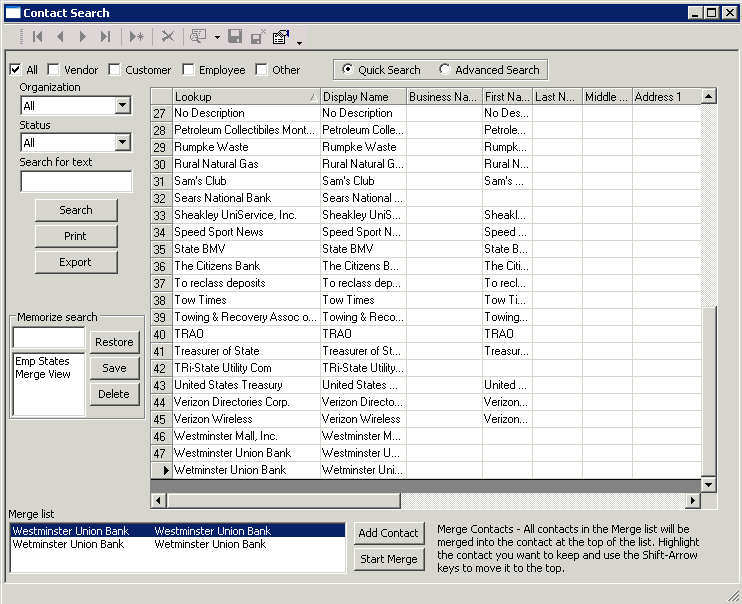Click the current row indicator arrow
The image size is (742, 604).
click(x=161, y=471)
